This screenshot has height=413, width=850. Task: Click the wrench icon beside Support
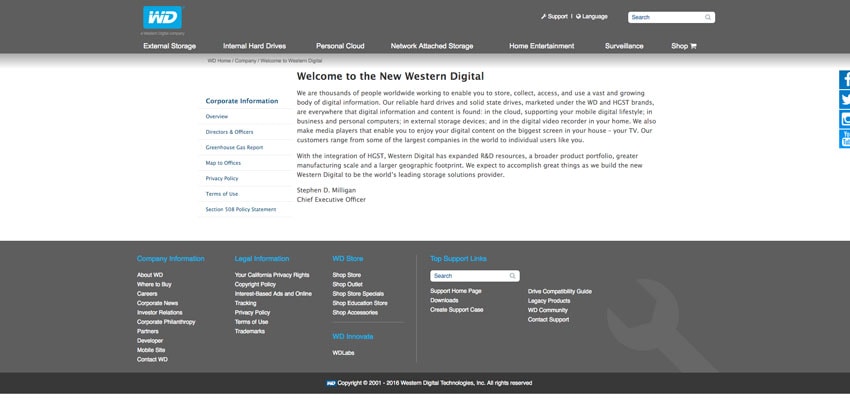coord(543,17)
